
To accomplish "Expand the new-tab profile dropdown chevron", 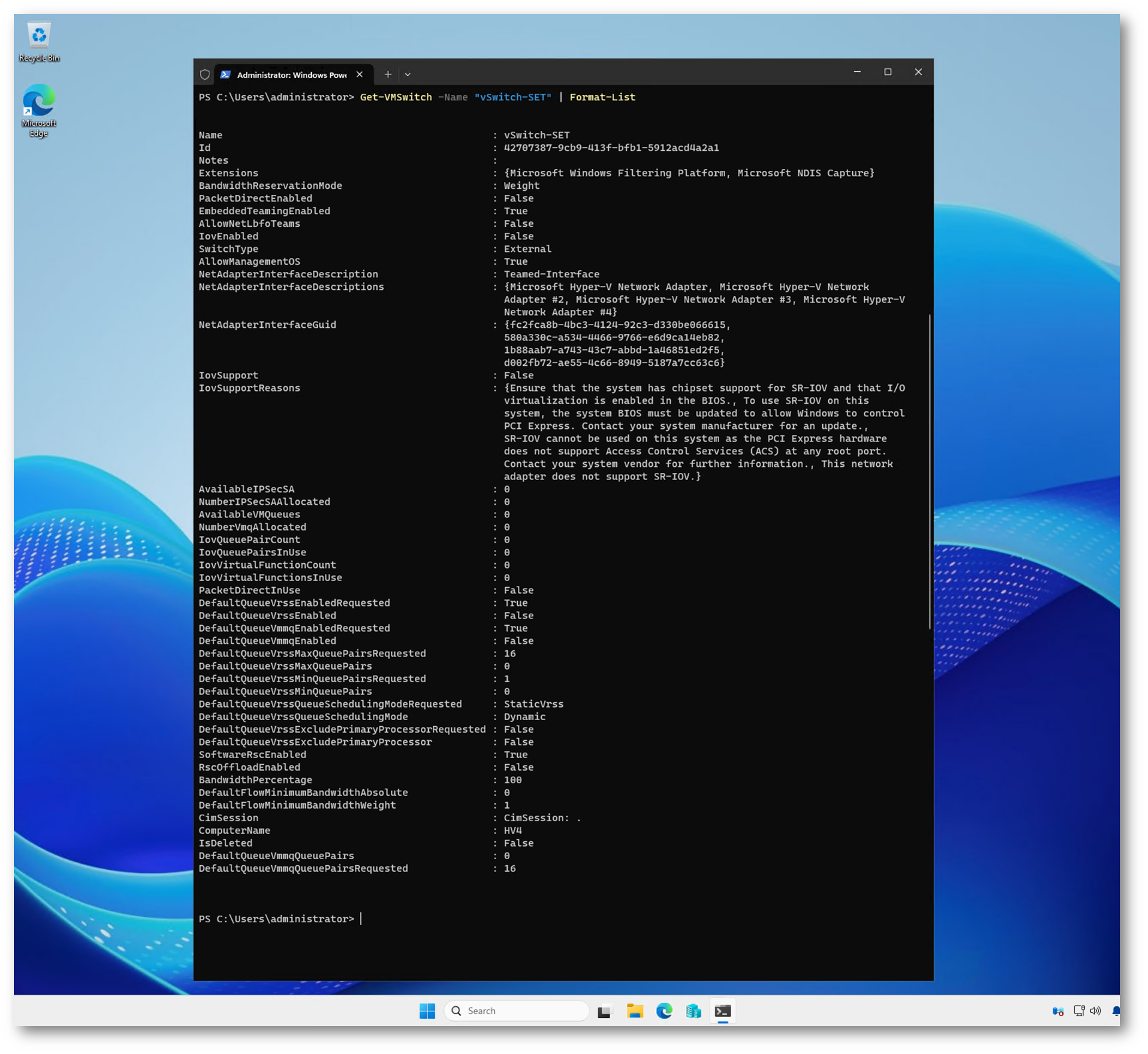I will [407, 74].
